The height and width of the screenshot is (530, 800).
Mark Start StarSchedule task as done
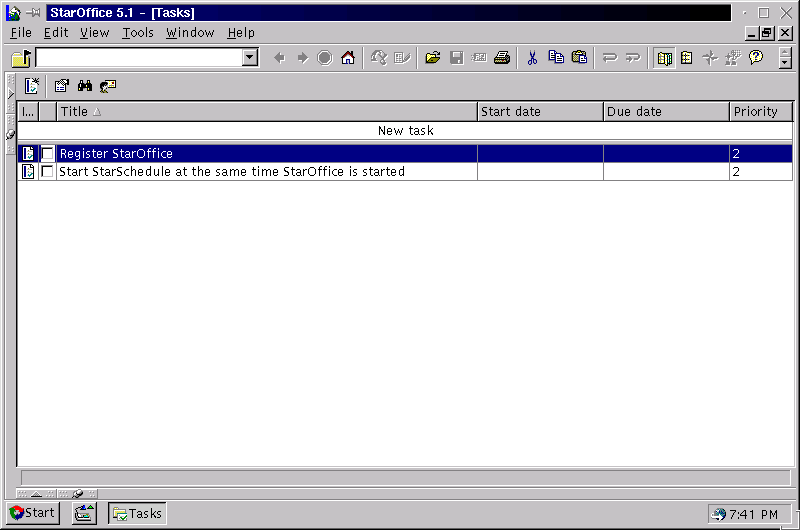point(48,172)
